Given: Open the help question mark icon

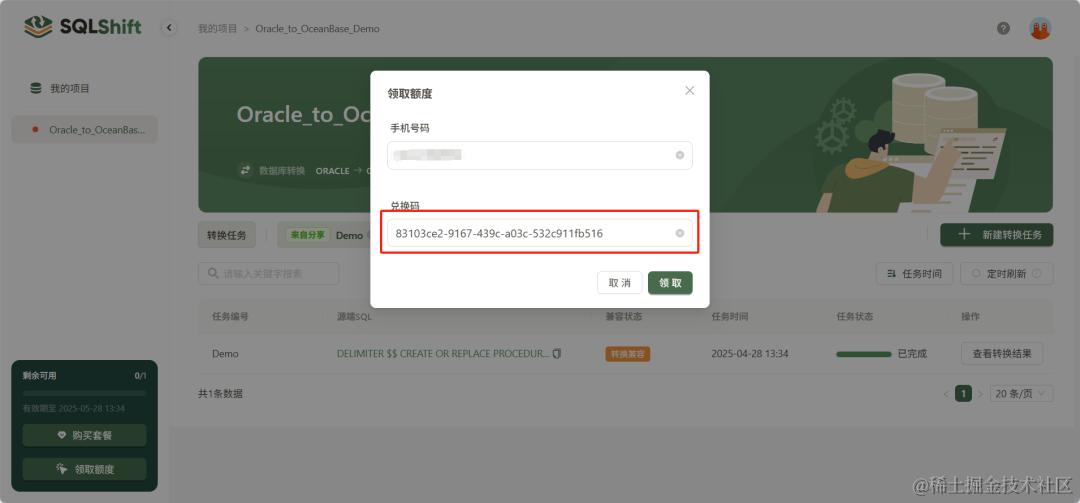Looking at the screenshot, I should click(x=1004, y=29).
